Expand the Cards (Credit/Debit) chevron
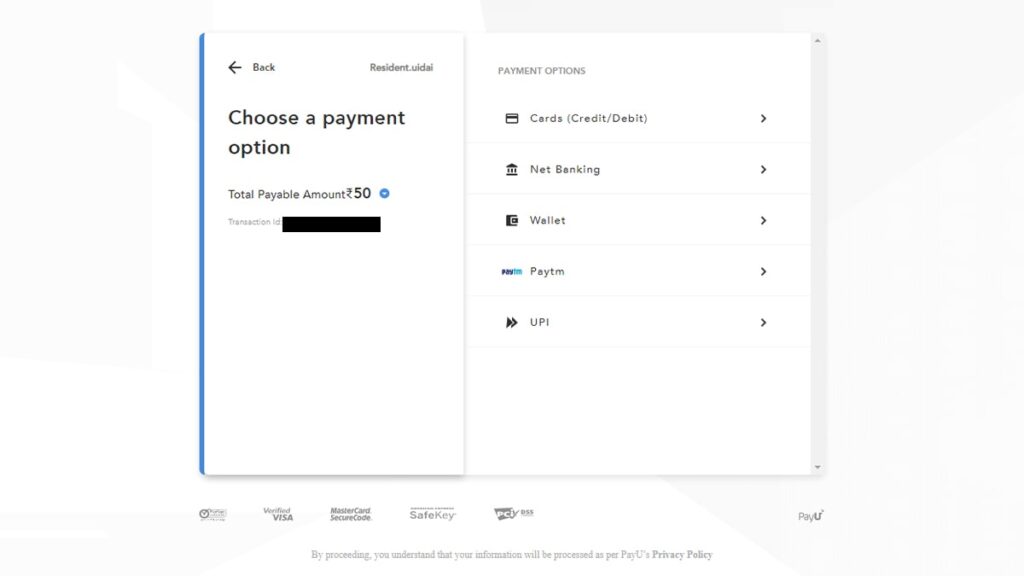1024x576 pixels. [763, 118]
